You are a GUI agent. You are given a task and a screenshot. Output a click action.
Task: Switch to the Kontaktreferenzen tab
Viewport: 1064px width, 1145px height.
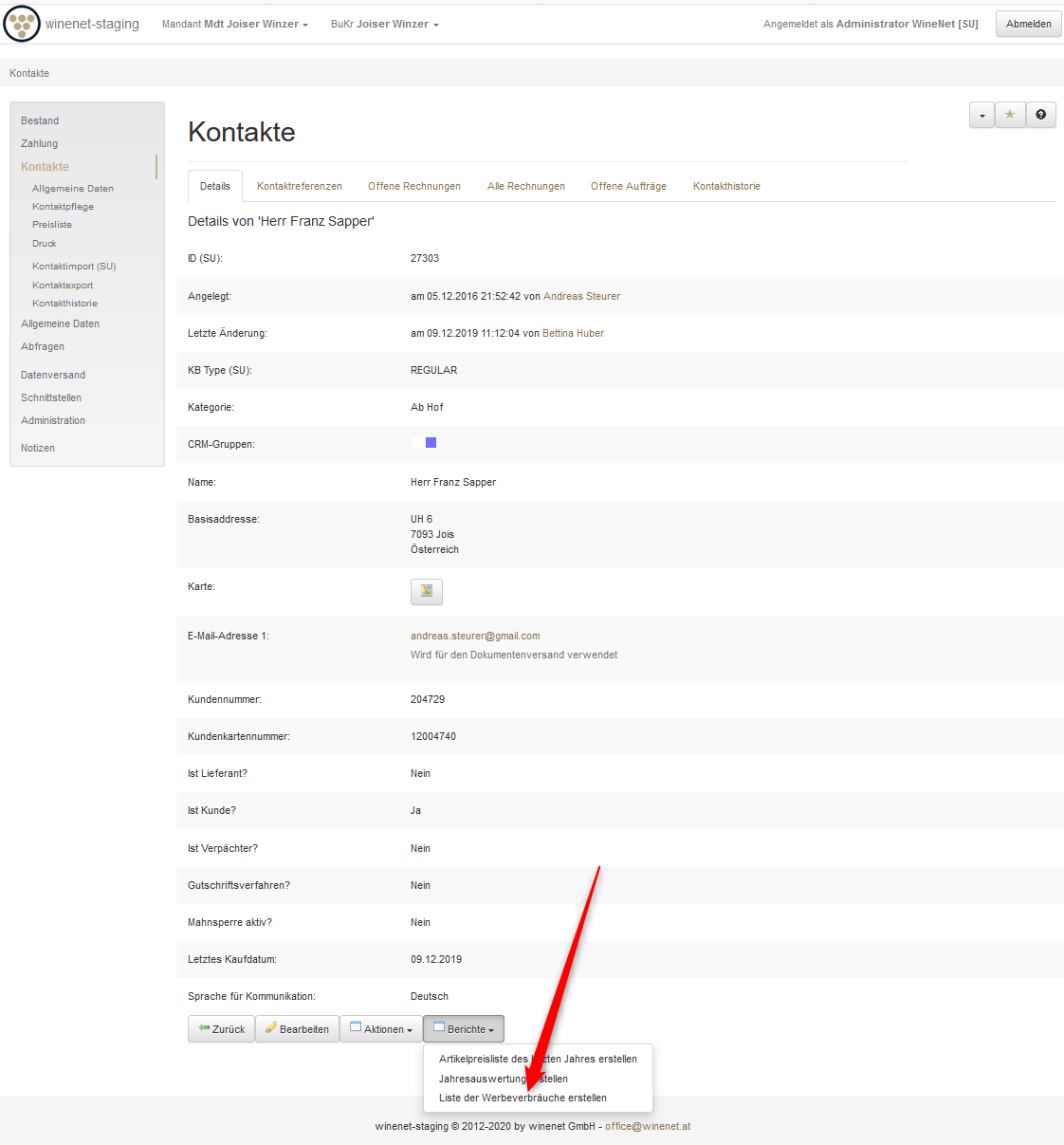click(x=299, y=187)
